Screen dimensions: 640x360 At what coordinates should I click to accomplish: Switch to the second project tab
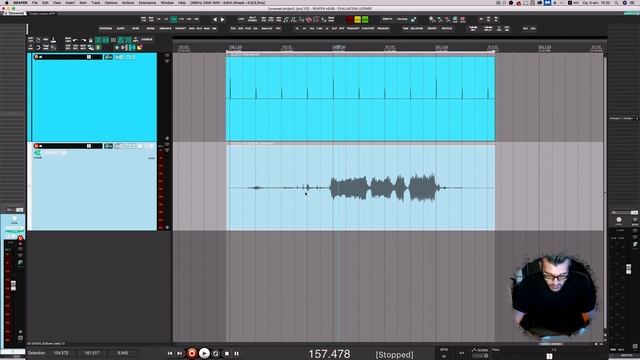[42, 13]
